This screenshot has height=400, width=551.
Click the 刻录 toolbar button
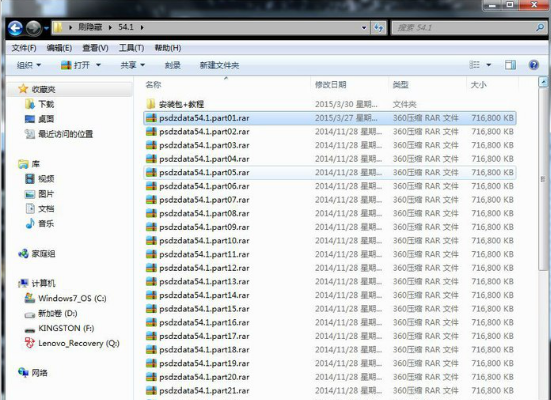(x=173, y=65)
